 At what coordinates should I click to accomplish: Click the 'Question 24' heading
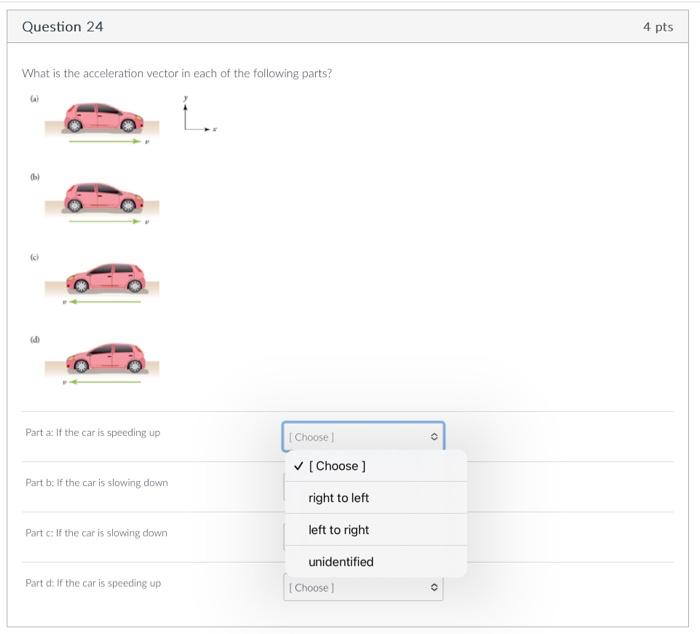click(62, 27)
